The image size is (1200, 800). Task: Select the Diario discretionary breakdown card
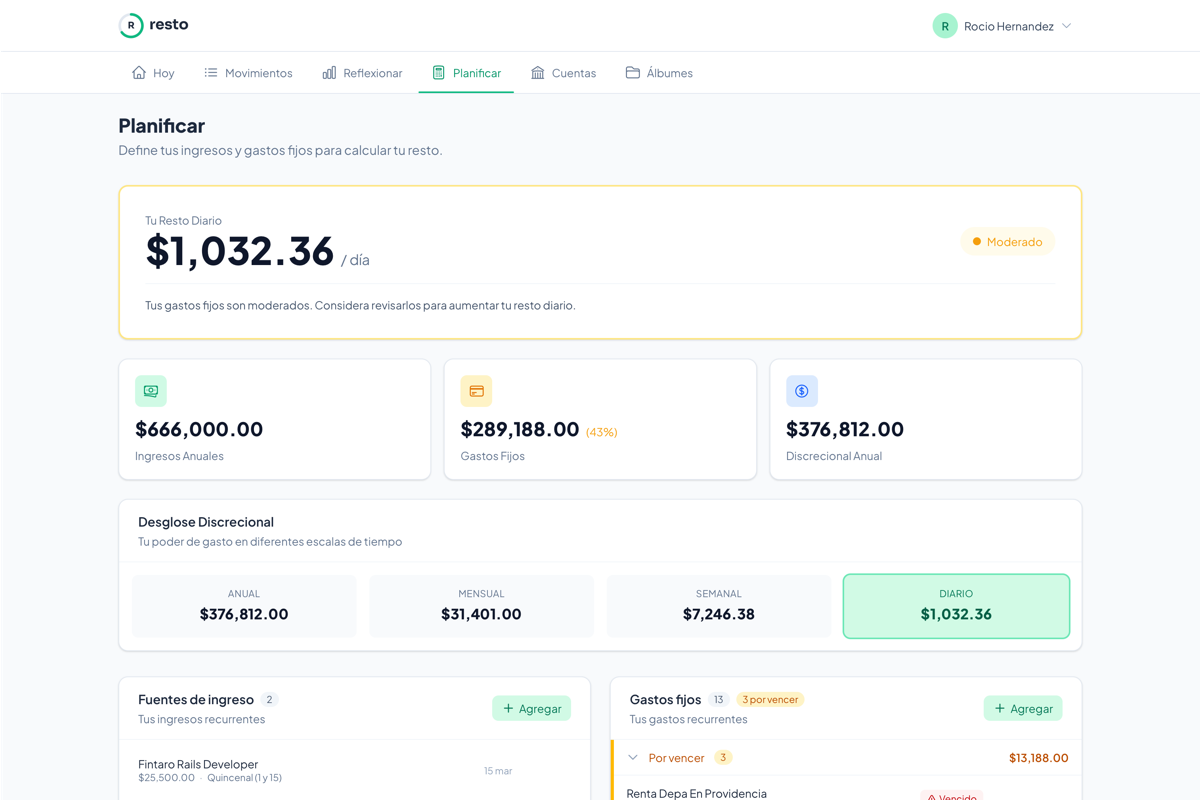pyautogui.click(x=956, y=606)
